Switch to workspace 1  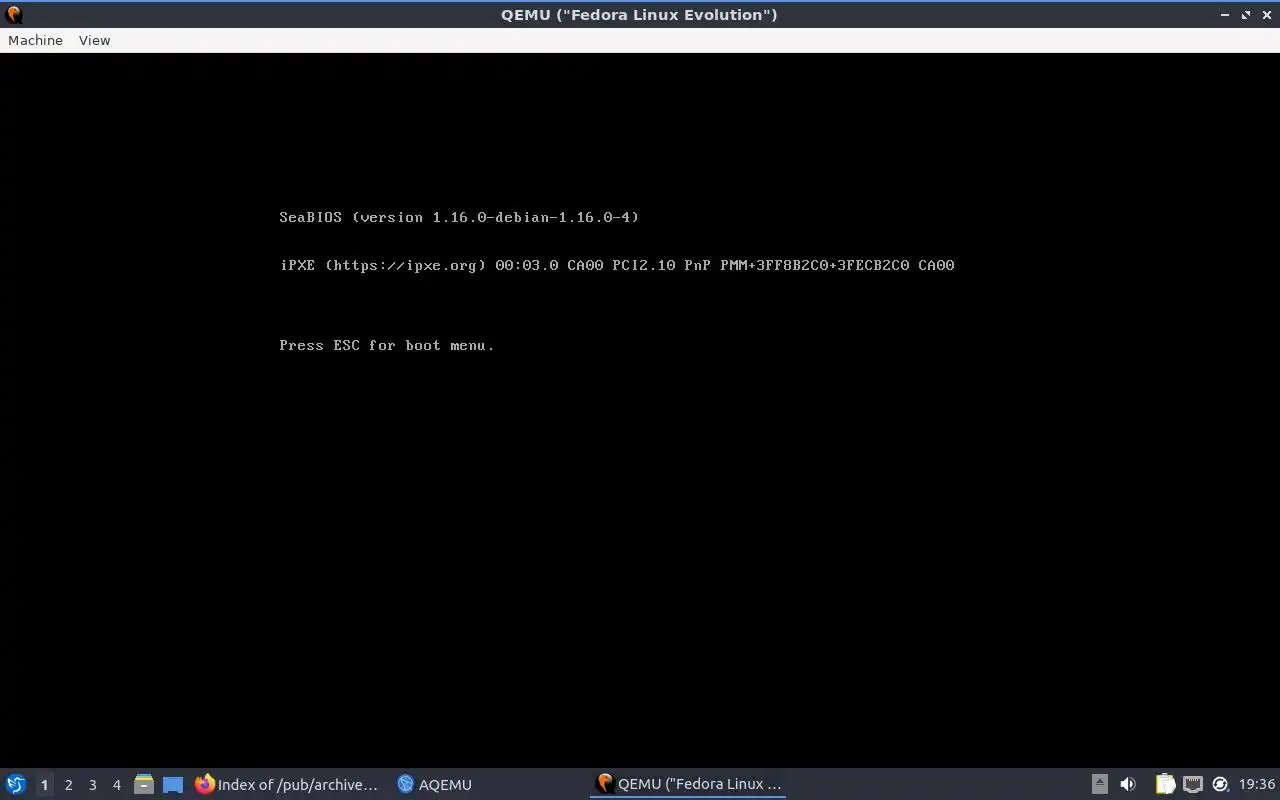(x=44, y=785)
